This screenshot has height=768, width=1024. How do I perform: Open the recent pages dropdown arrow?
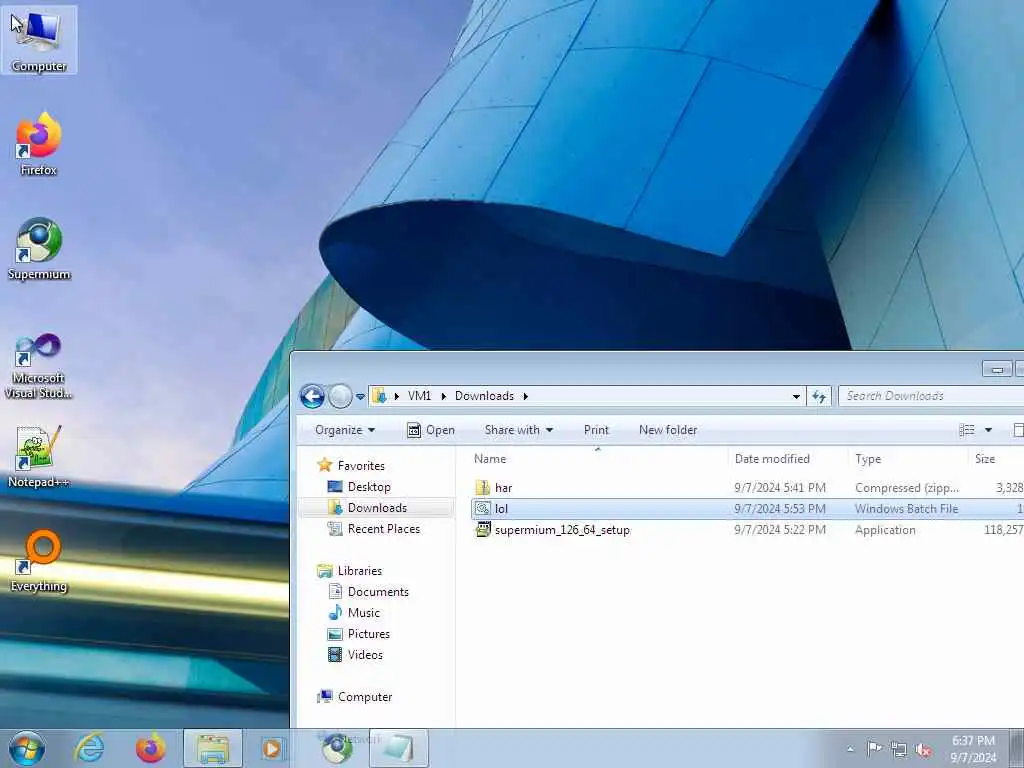[x=360, y=396]
